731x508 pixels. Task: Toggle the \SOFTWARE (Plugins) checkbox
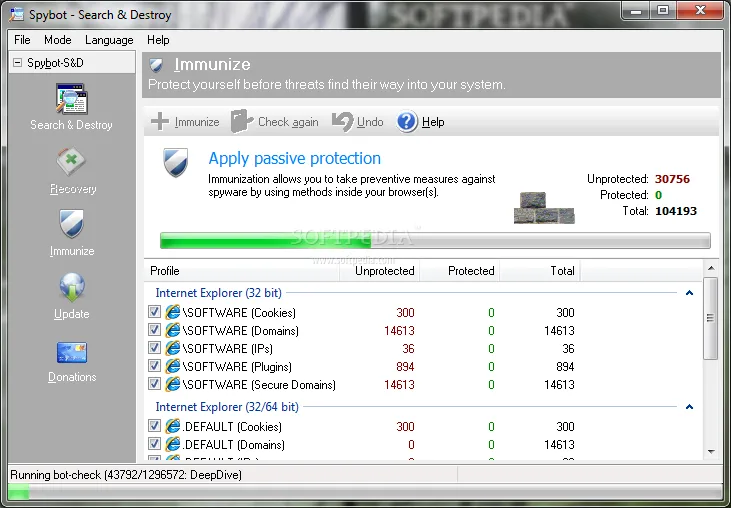click(x=154, y=366)
